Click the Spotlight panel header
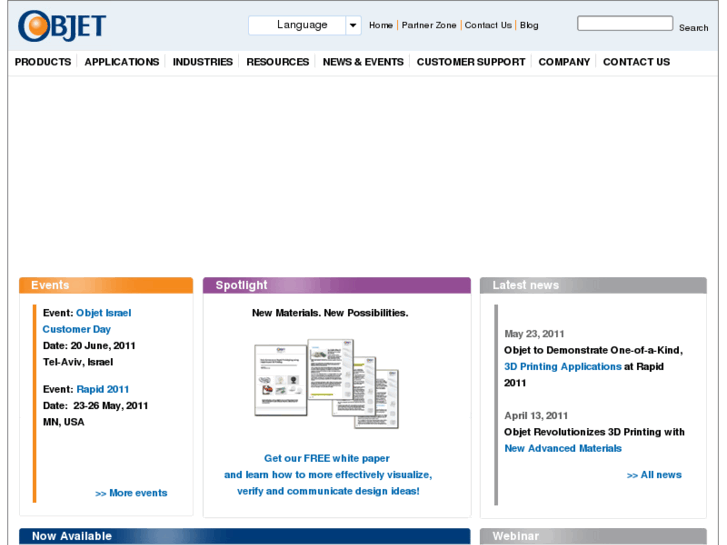This screenshot has width=727, height=545. pos(337,285)
